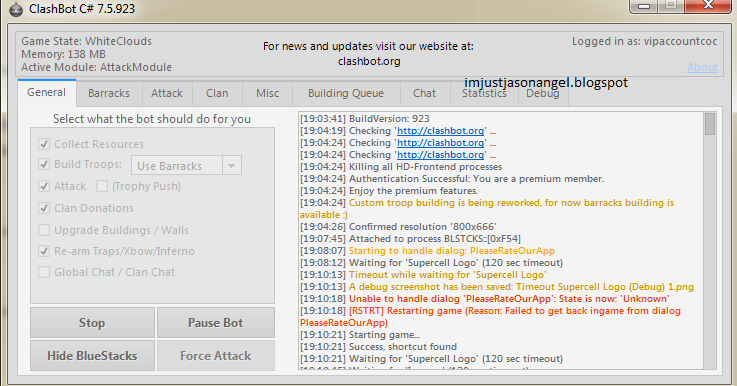The height and width of the screenshot is (386, 737).
Task: Toggle the Clan Donations checkbox
Action: click(x=44, y=208)
